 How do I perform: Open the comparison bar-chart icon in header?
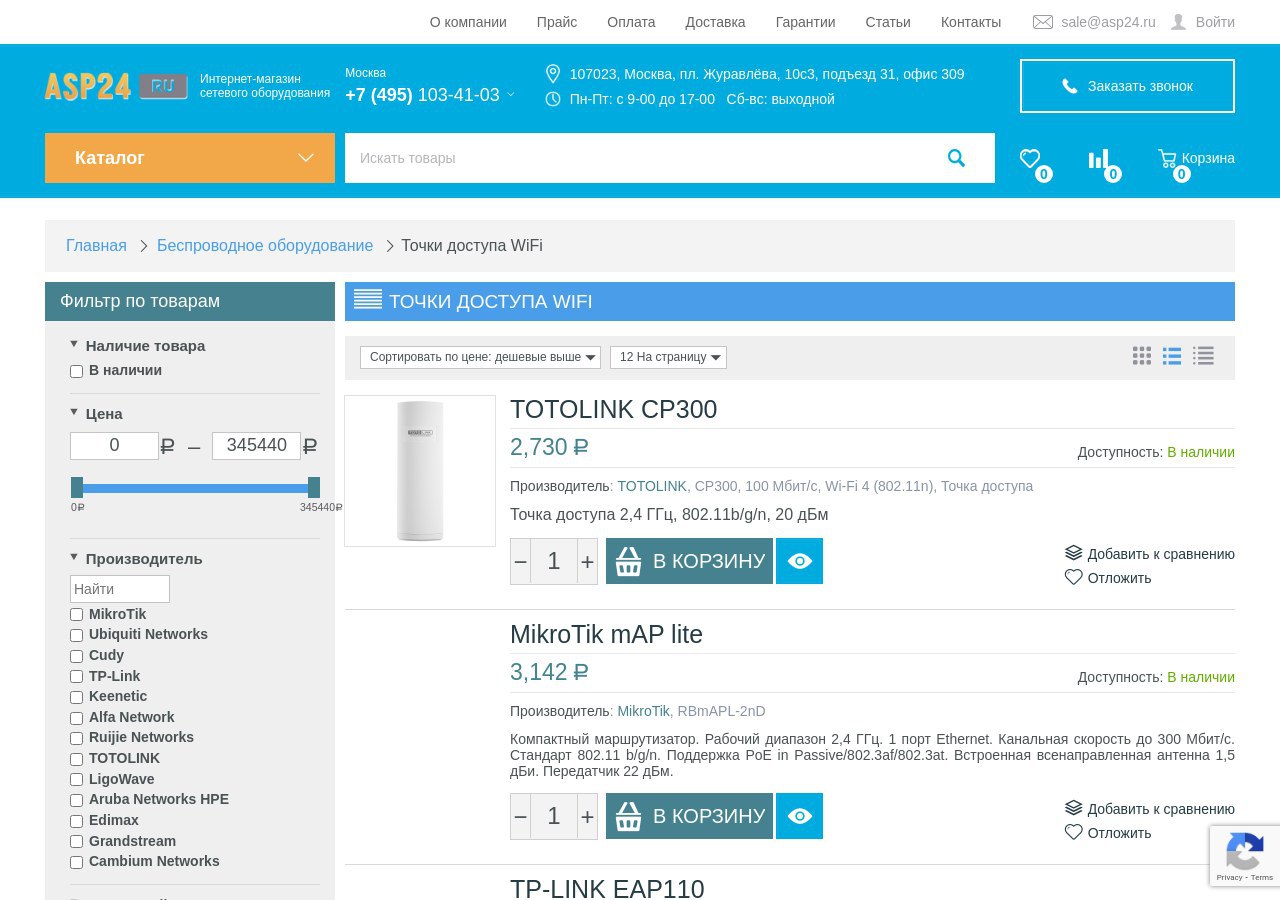pyautogui.click(x=1099, y=159)
